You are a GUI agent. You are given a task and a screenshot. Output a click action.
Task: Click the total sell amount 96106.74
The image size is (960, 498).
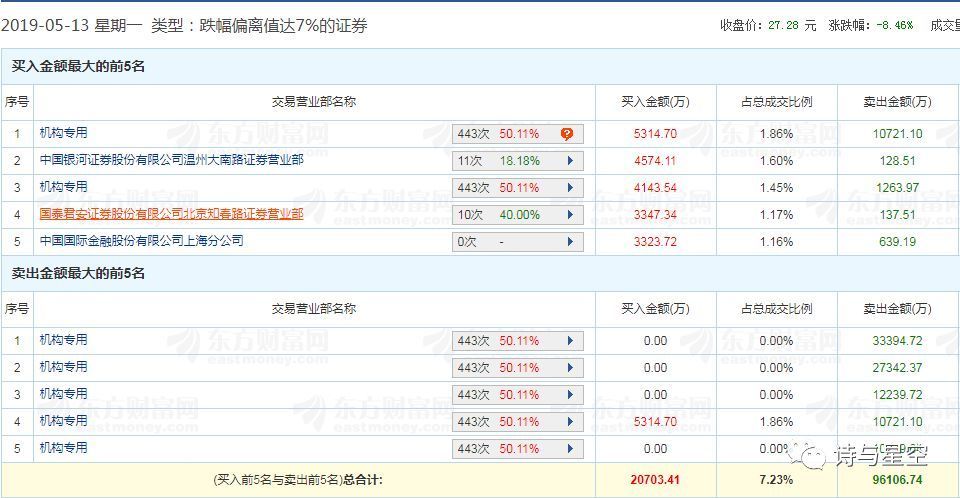point(897,480)
